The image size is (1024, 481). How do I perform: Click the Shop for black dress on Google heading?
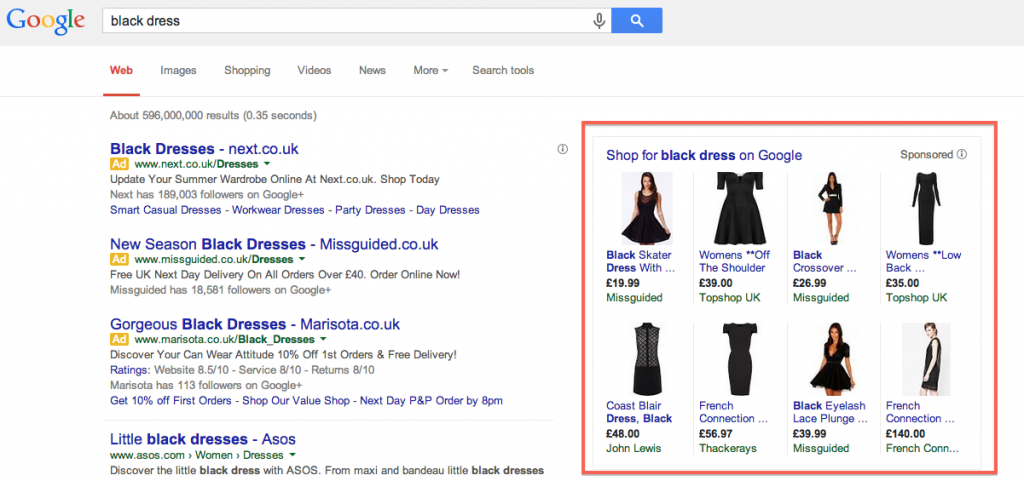click(x=704, y=155)
